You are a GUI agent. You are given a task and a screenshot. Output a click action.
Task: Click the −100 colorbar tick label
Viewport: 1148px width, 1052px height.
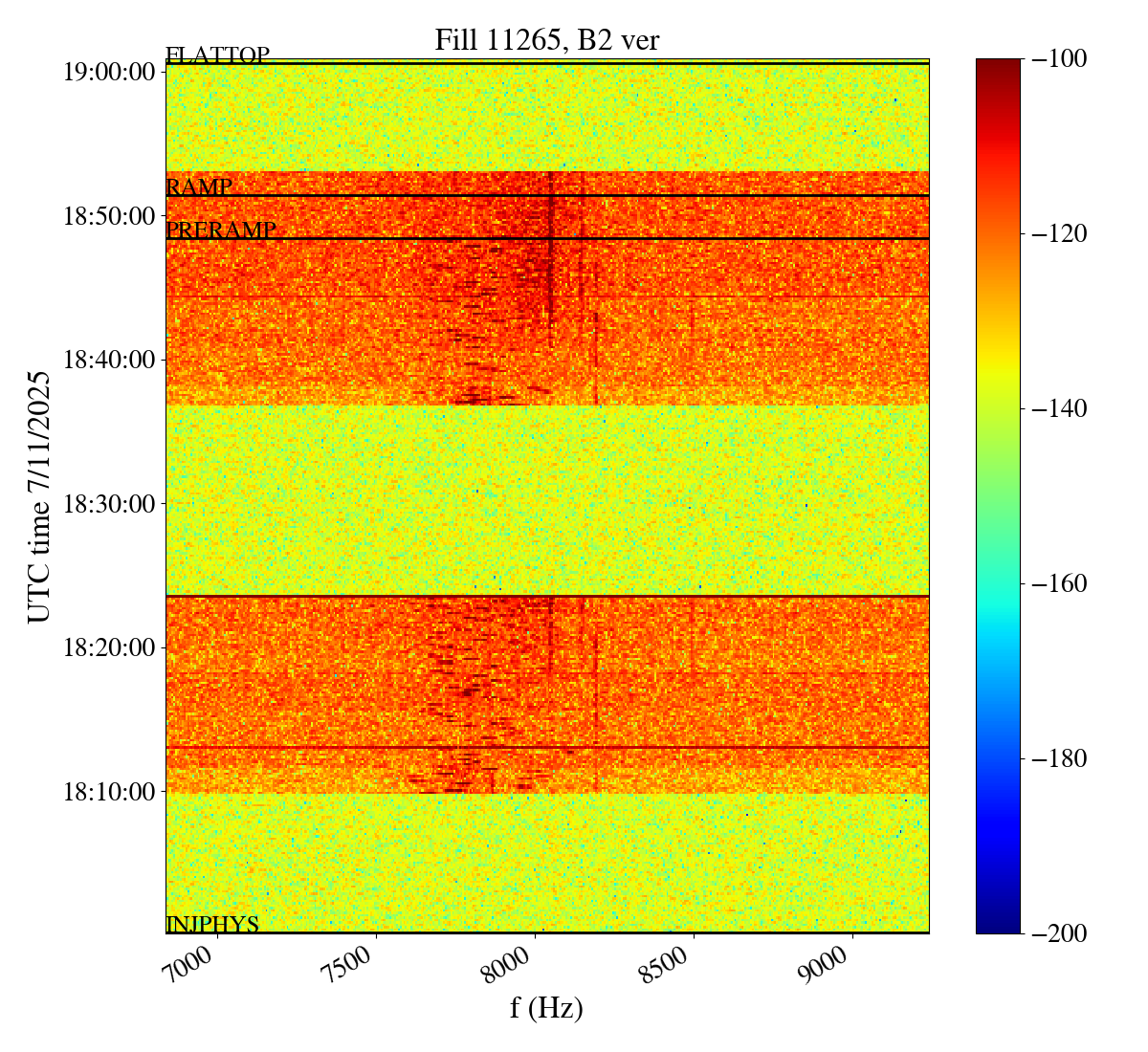1059,59
